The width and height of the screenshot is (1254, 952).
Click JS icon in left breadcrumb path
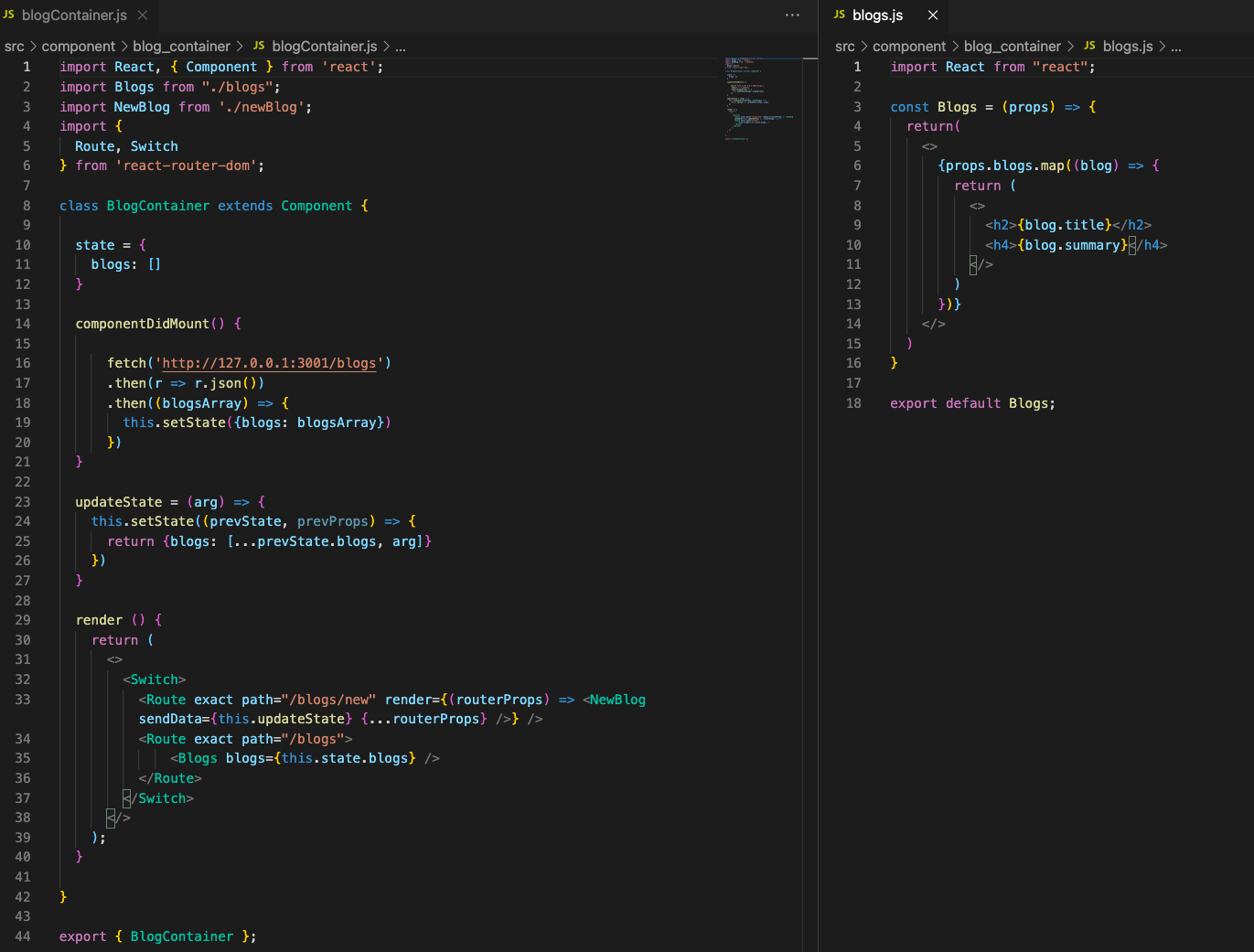pyautogui.click(x=259, y=46)
